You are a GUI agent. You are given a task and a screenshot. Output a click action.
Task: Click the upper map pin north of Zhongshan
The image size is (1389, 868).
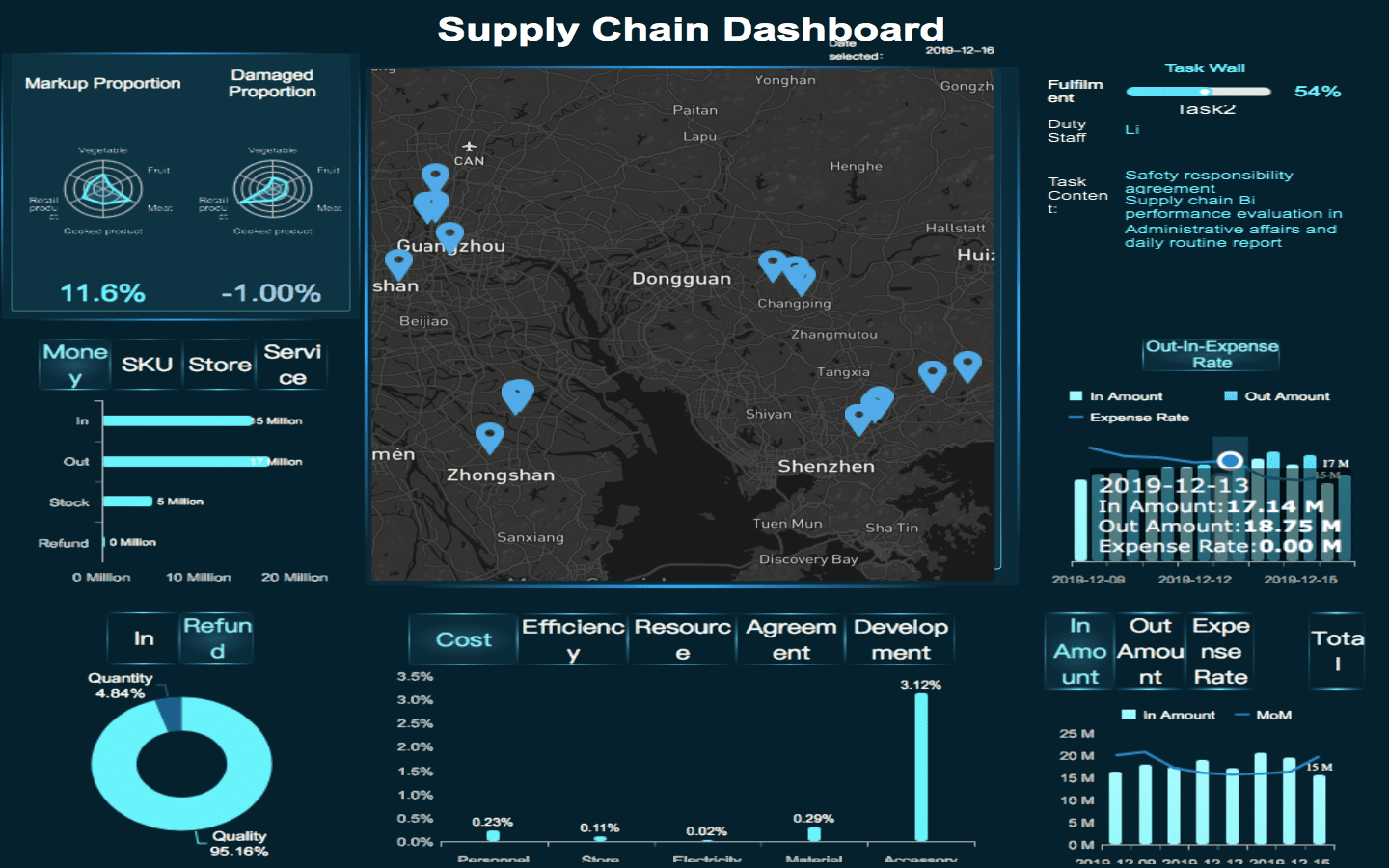pos(517,395)
